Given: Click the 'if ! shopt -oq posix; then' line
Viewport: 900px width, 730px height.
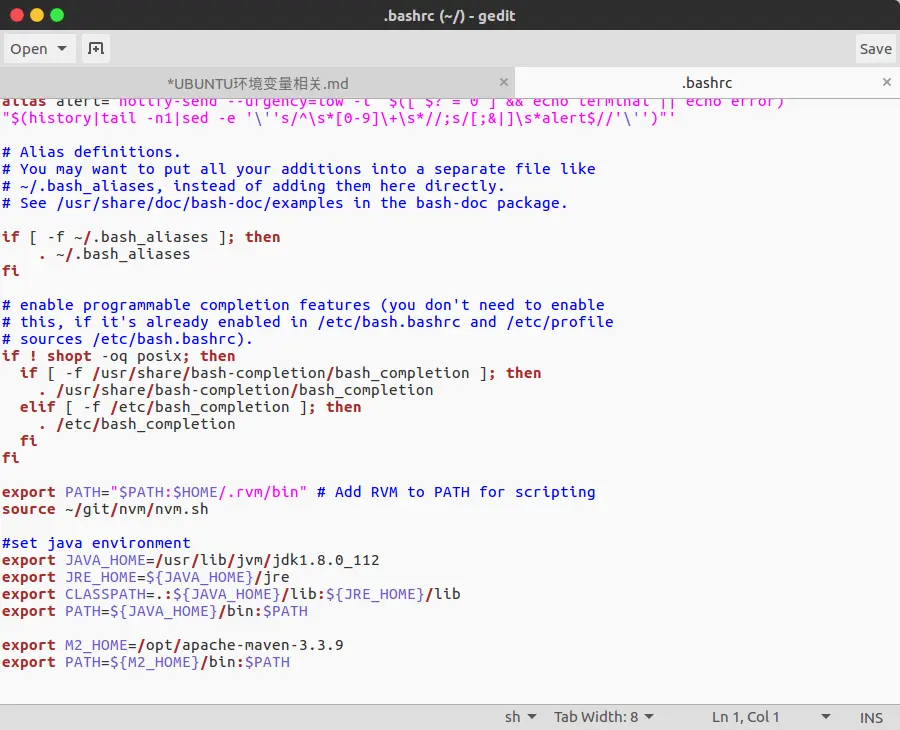Looking at the screenshot, I should pos(119,356).
